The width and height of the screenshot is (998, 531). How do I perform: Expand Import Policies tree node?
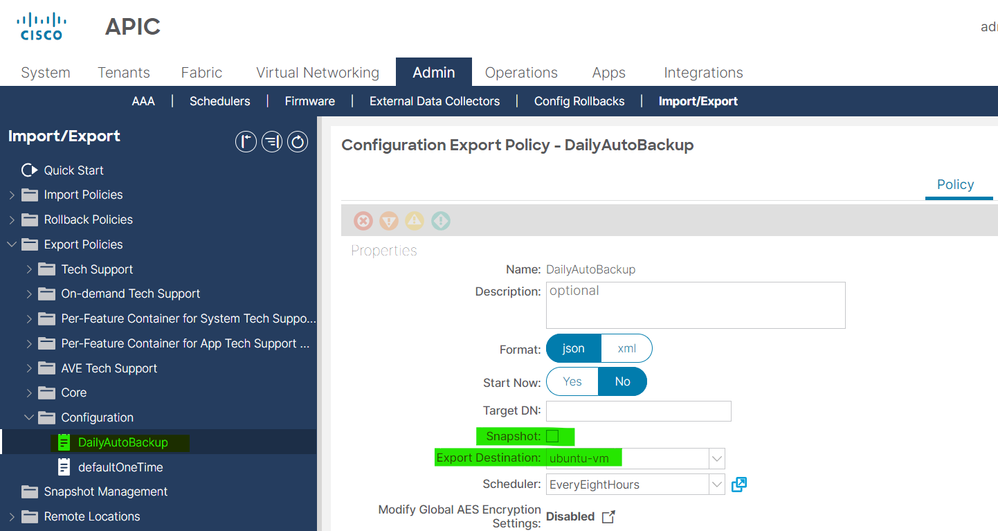coord(12,195)
